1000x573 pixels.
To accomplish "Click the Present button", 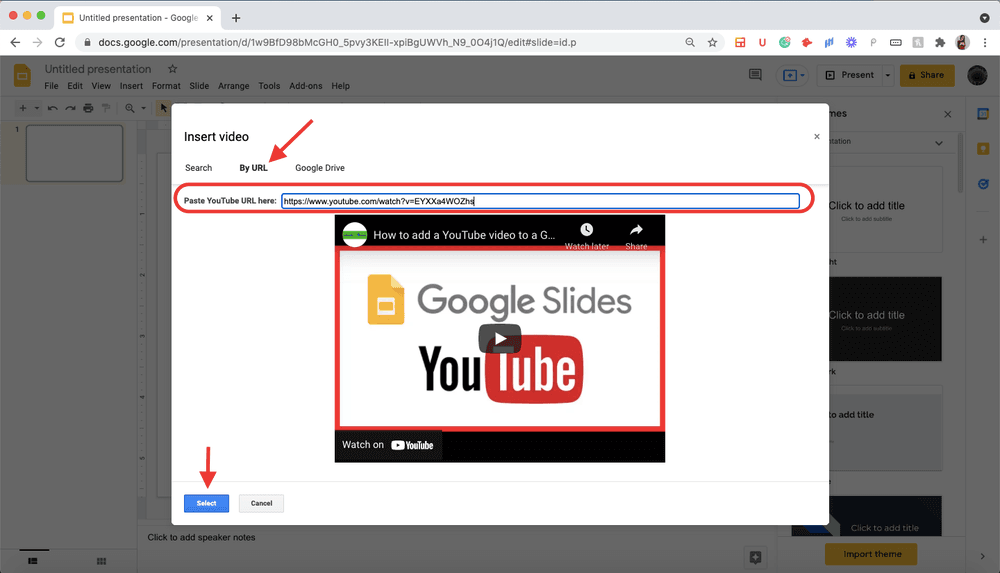I will (849, 75).
